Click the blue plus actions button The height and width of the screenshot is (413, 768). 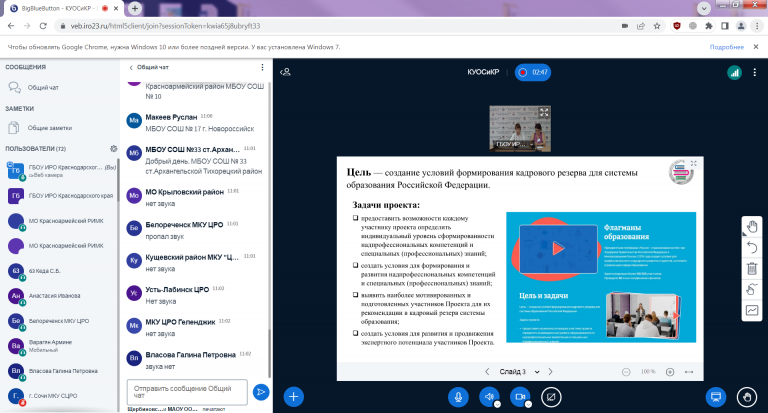pyautogui.click(x=294, y=396)
